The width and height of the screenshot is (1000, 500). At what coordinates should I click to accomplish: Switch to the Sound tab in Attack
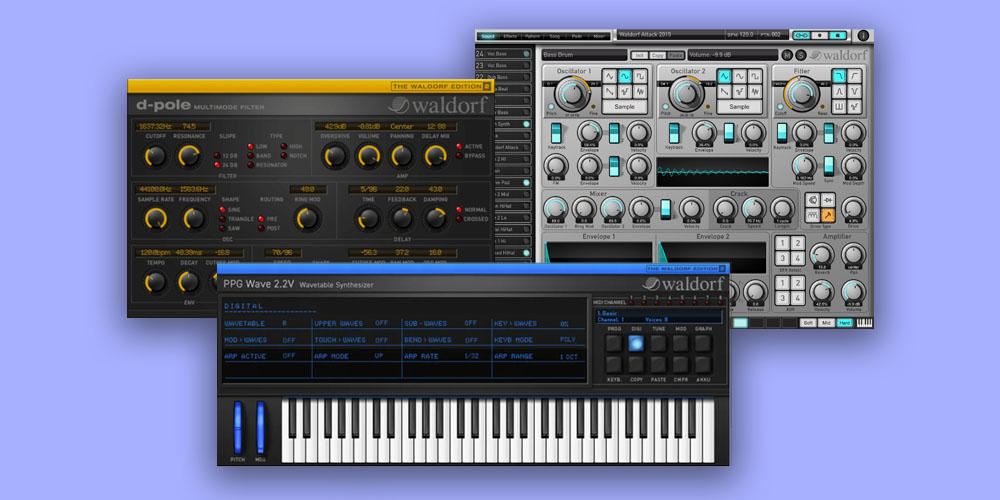pos(486,35)
